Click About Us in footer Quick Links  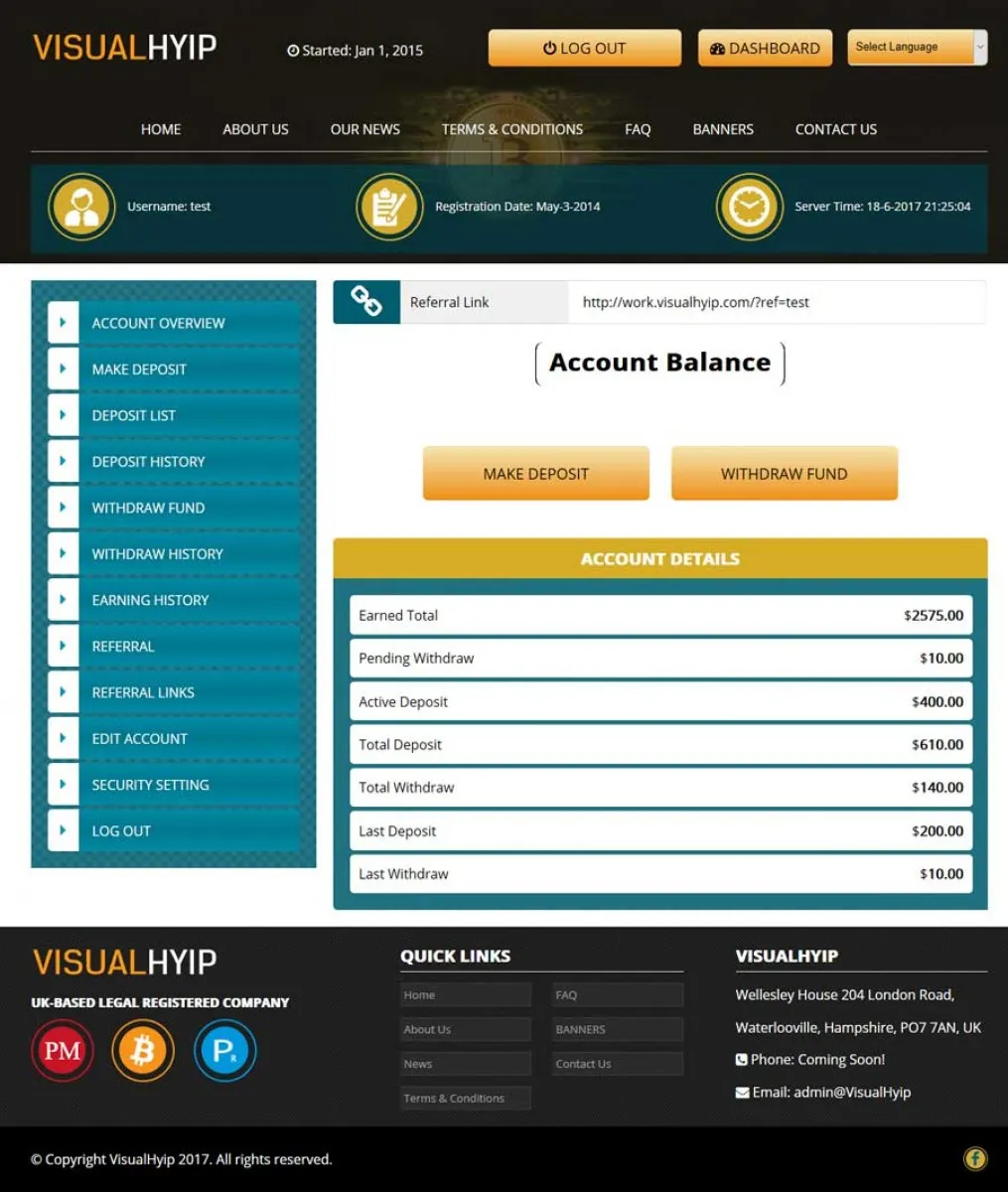466,1029
